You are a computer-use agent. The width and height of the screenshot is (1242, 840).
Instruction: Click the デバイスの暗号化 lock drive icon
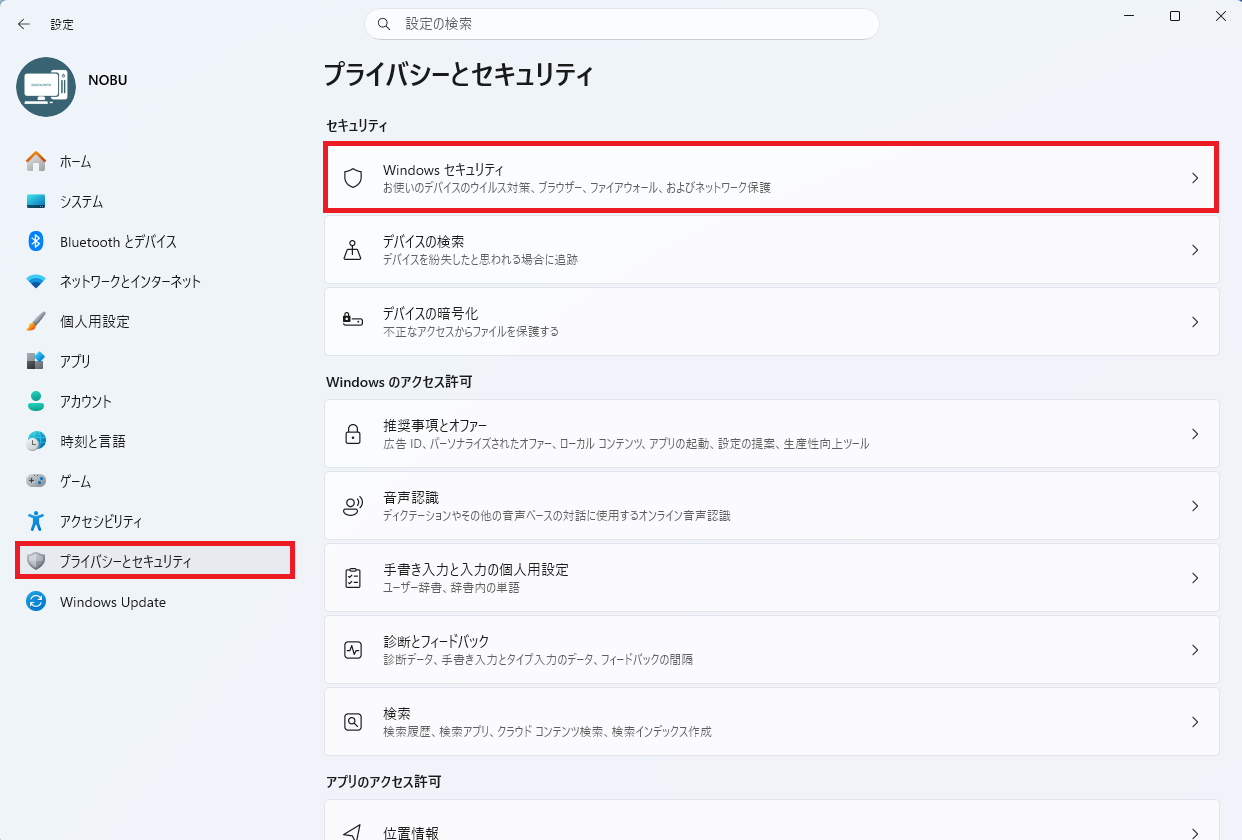[352, 321]
